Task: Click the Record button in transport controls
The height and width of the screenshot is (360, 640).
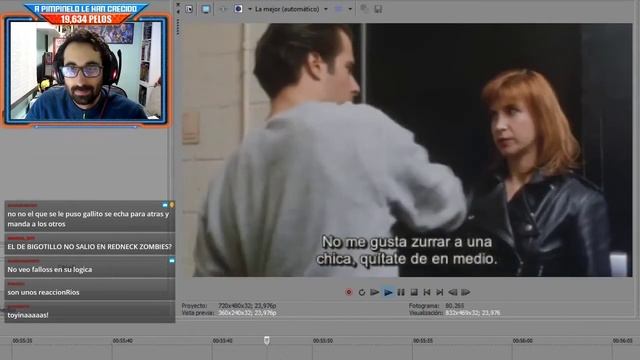Action: [349, 292]
